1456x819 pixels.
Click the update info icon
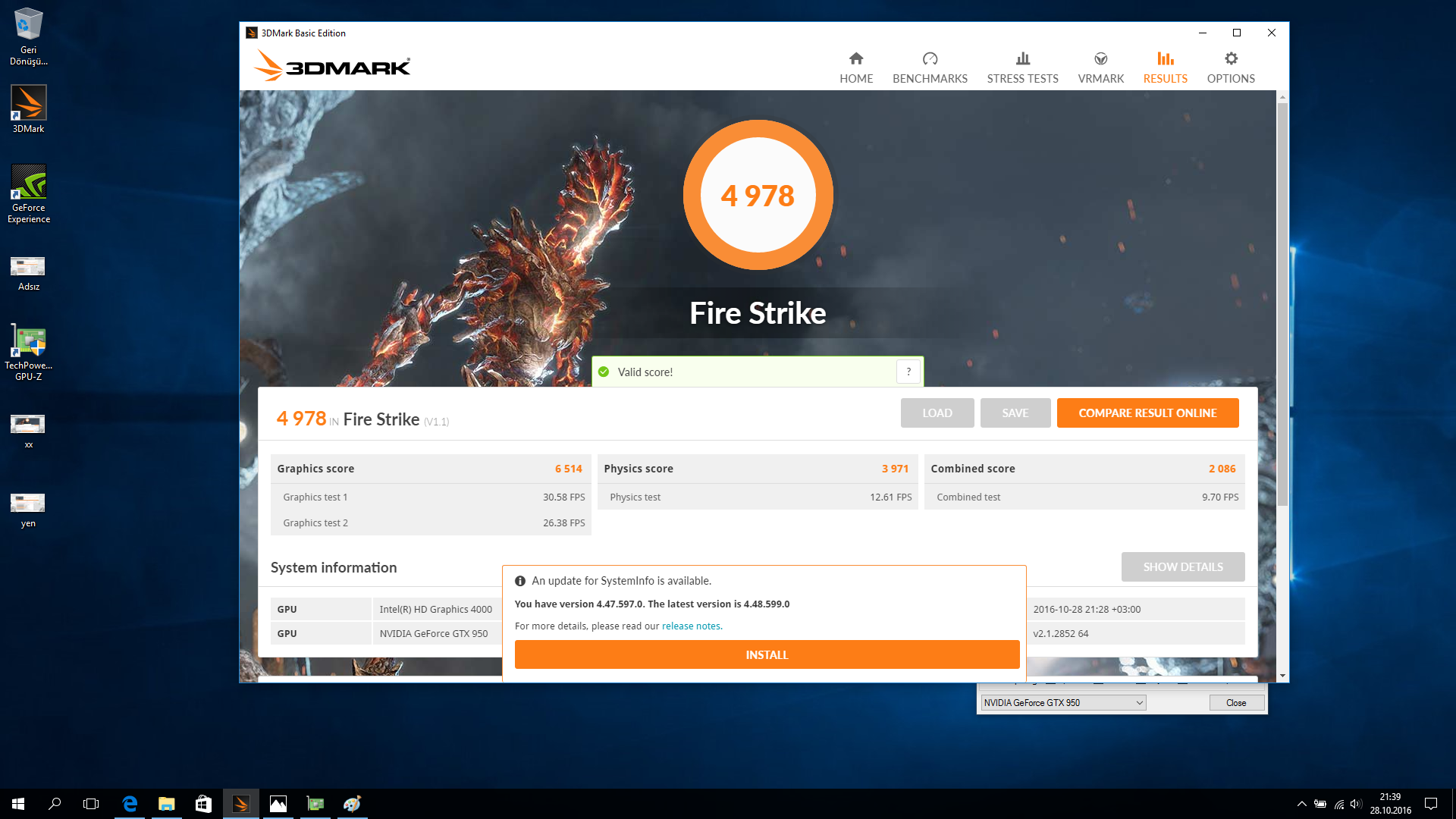(x=520, y=581)
